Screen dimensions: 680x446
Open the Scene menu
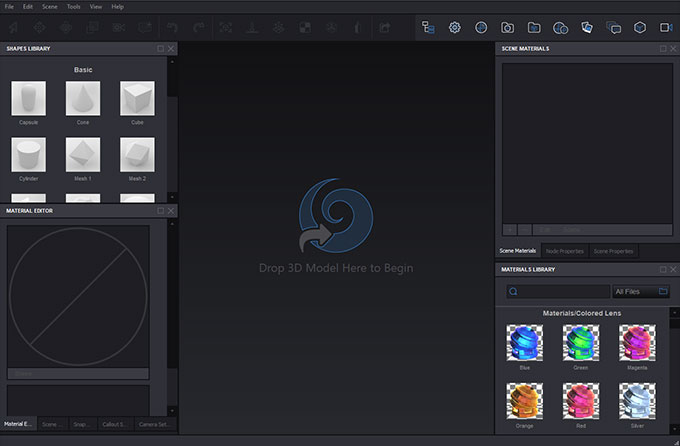pos(50,6)
